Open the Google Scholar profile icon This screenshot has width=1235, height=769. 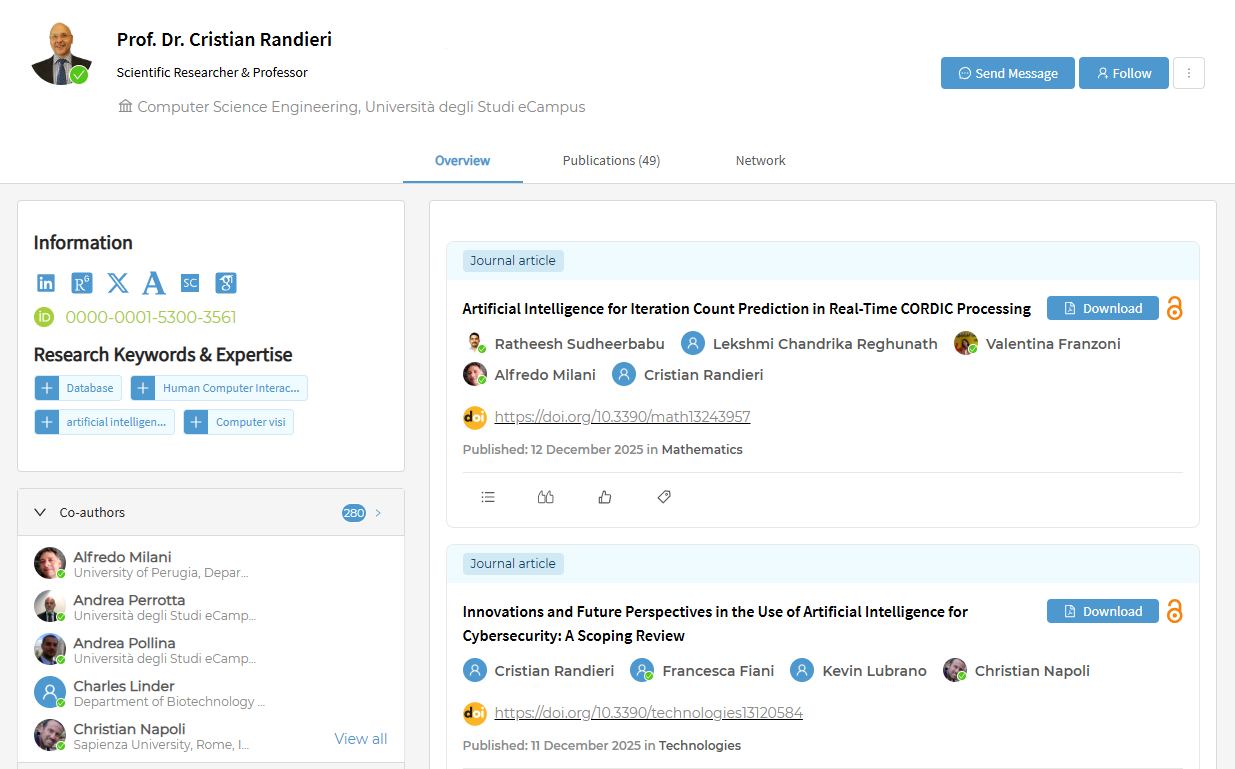226,283
